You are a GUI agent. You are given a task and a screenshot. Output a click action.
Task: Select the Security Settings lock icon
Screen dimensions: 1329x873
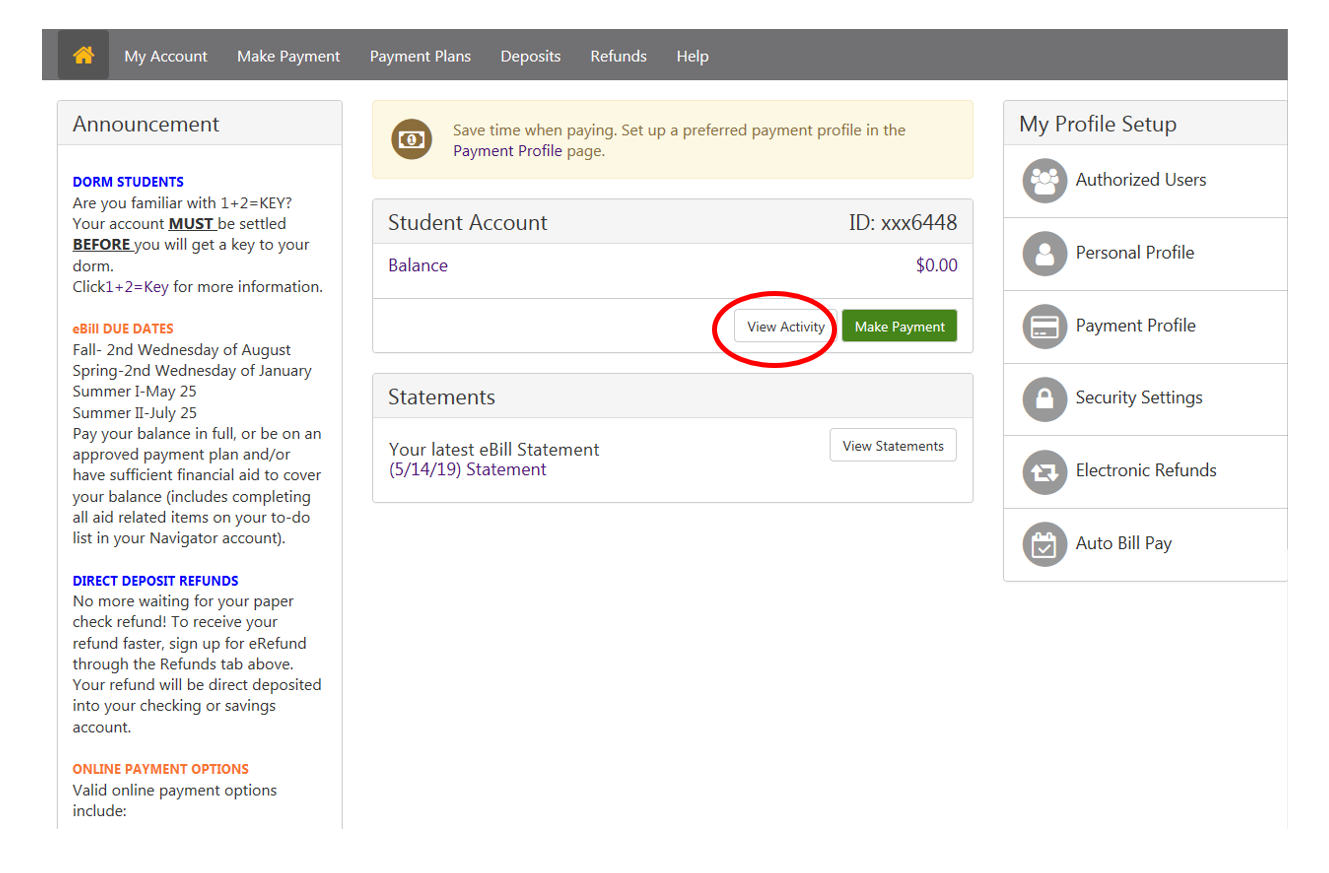(1045, 399)
